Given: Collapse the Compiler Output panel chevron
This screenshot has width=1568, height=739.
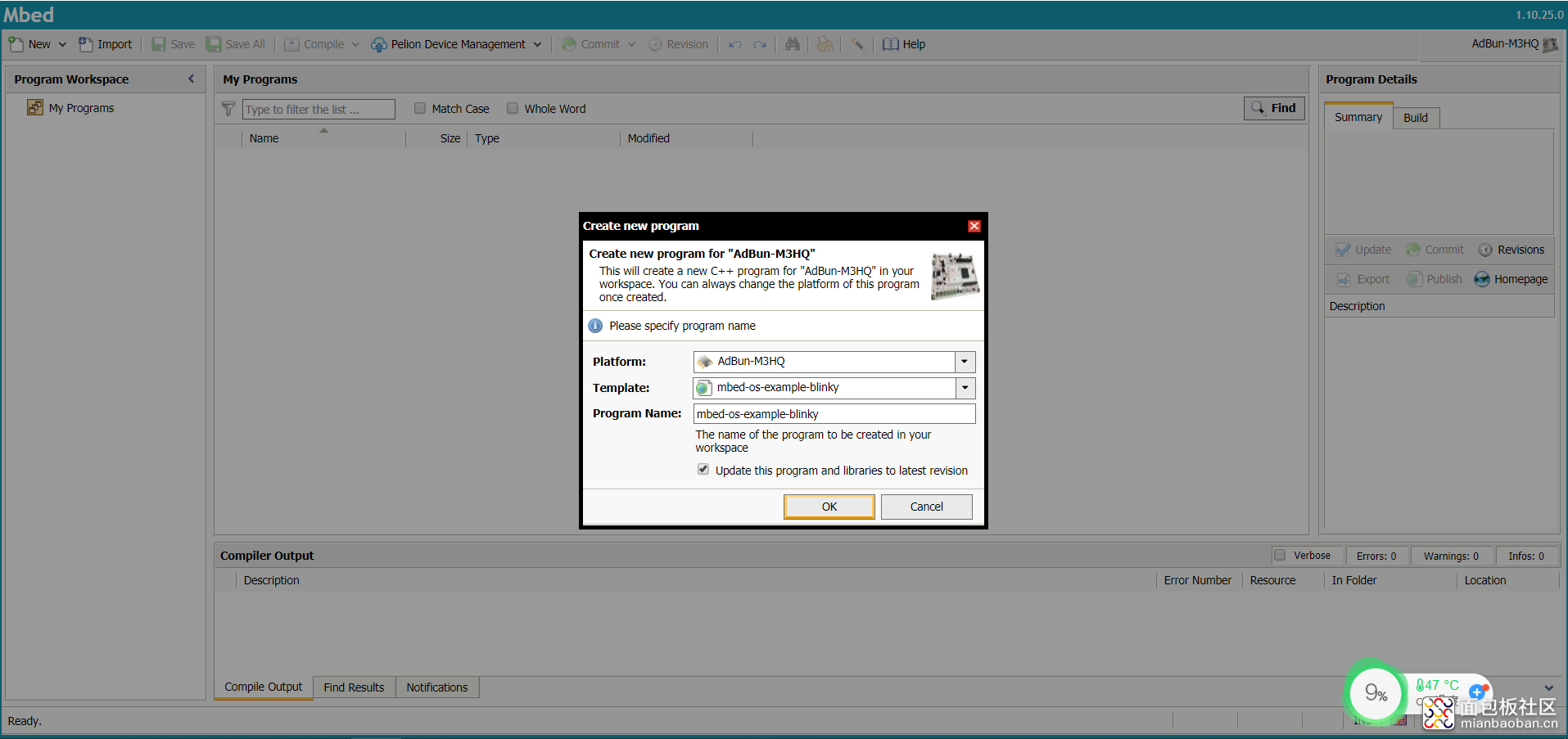Looking at the screenshot, I should 1548,687.
